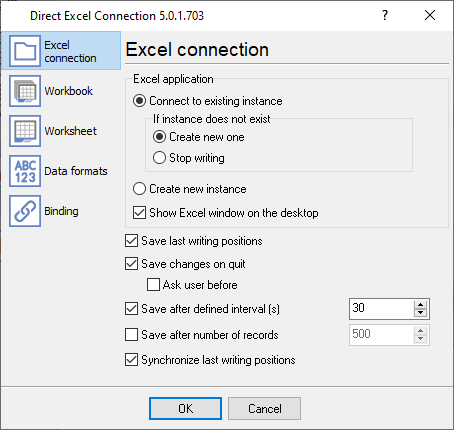The height and width of the screenshot is (430, 454).
Task: Click the Workbook stacked sheets icon
Action: tap(25, 91)
